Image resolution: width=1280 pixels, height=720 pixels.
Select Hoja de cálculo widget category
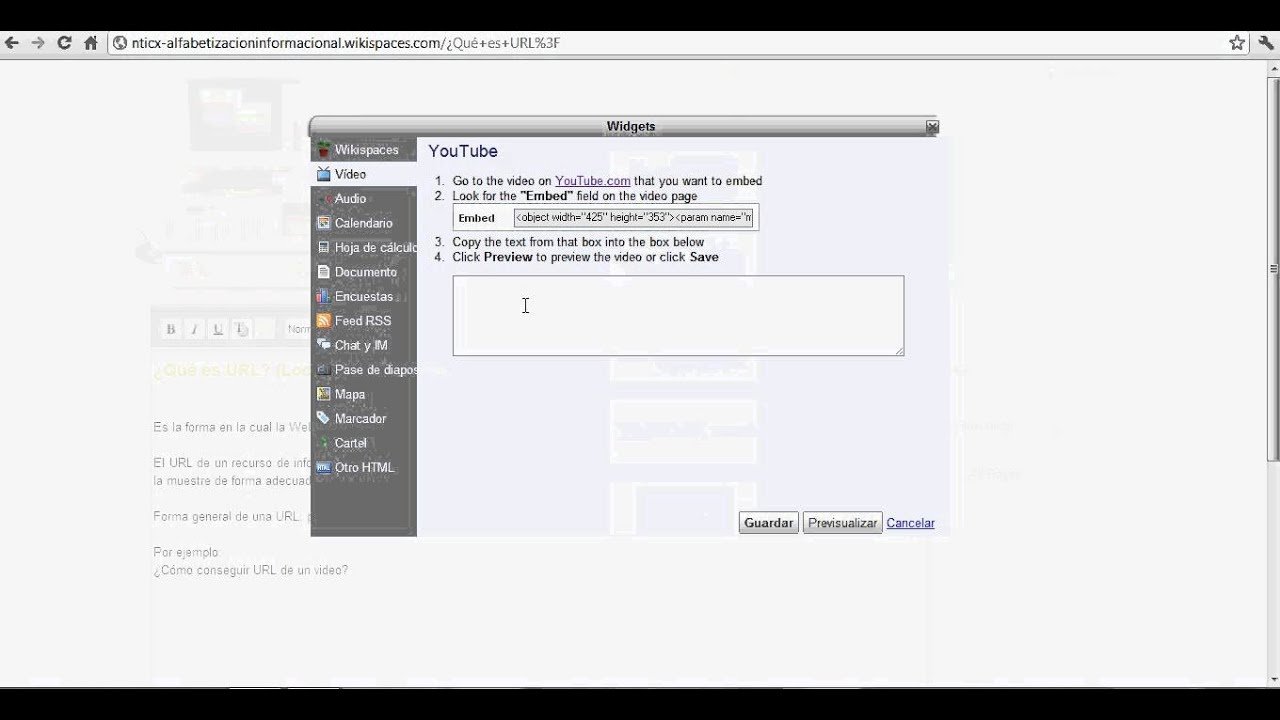coord(364,248)
